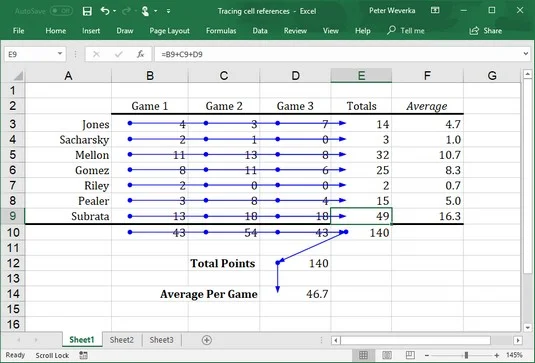Select column G header
Image resolution: width=535 pixels, height=363 pixels.
tap(492, 75)
